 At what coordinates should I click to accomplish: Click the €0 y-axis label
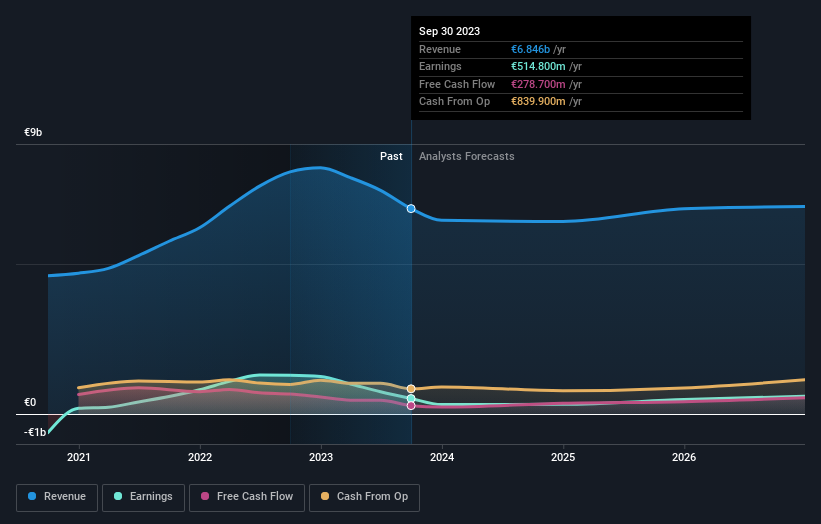[30, 403]
